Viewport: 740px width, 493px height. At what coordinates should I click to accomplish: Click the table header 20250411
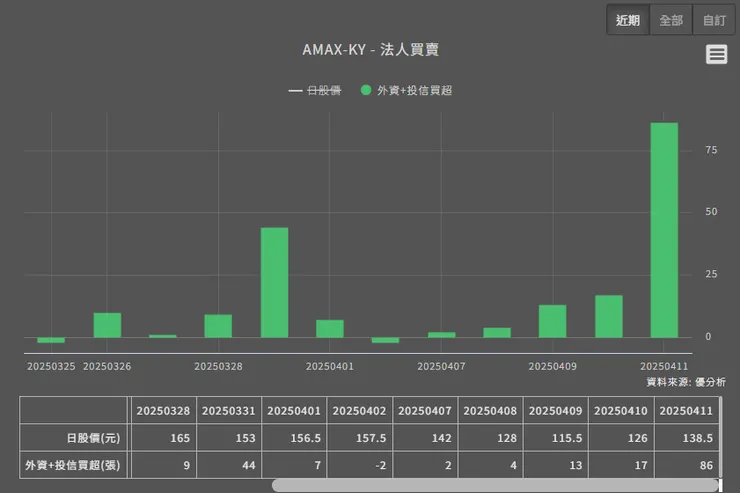pyautogui.click(x=686, y=411)
